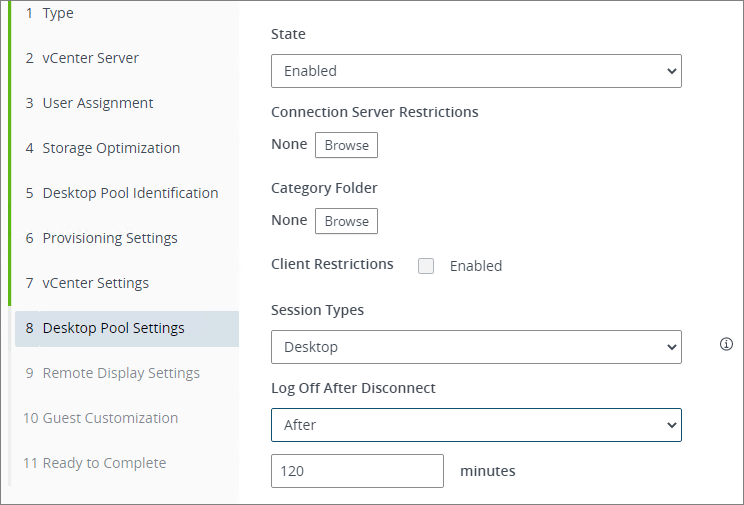744x505 pixels.
Task: Open Storage Optimization step
Action: click(x=111, y=148)
